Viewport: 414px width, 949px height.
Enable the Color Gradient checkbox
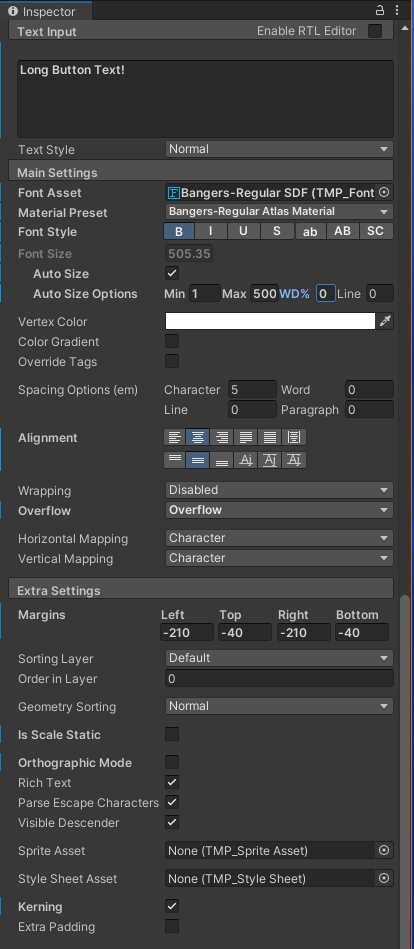click(172, 341)
